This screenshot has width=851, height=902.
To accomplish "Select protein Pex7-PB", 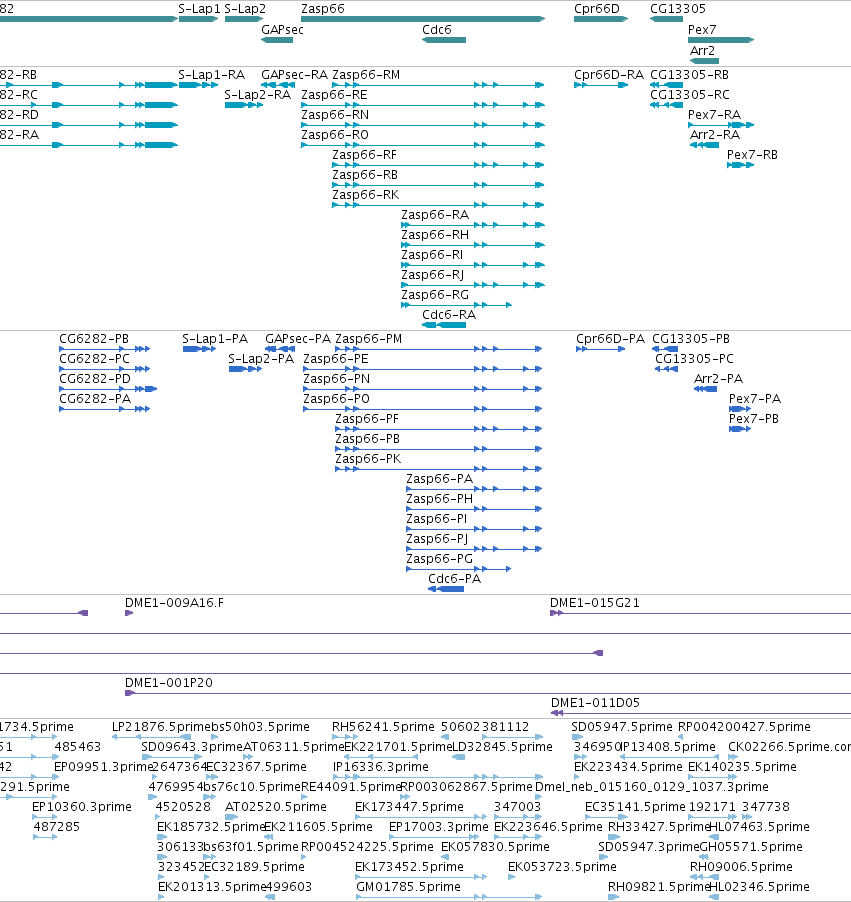I will click(x=740, y=429).
